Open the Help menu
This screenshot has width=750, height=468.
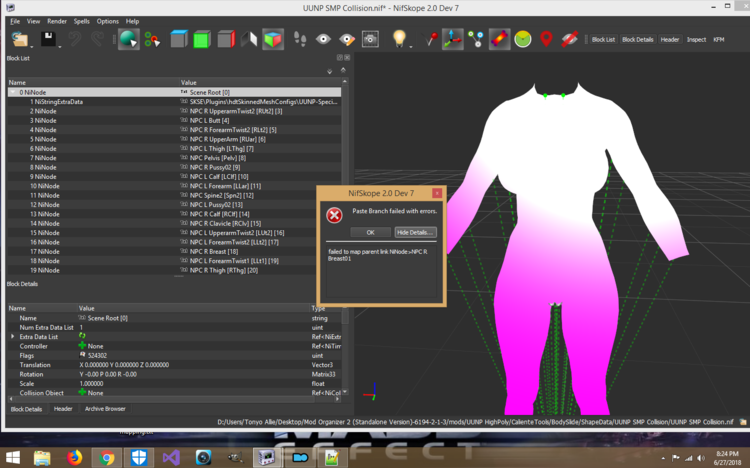coord(132,21)
